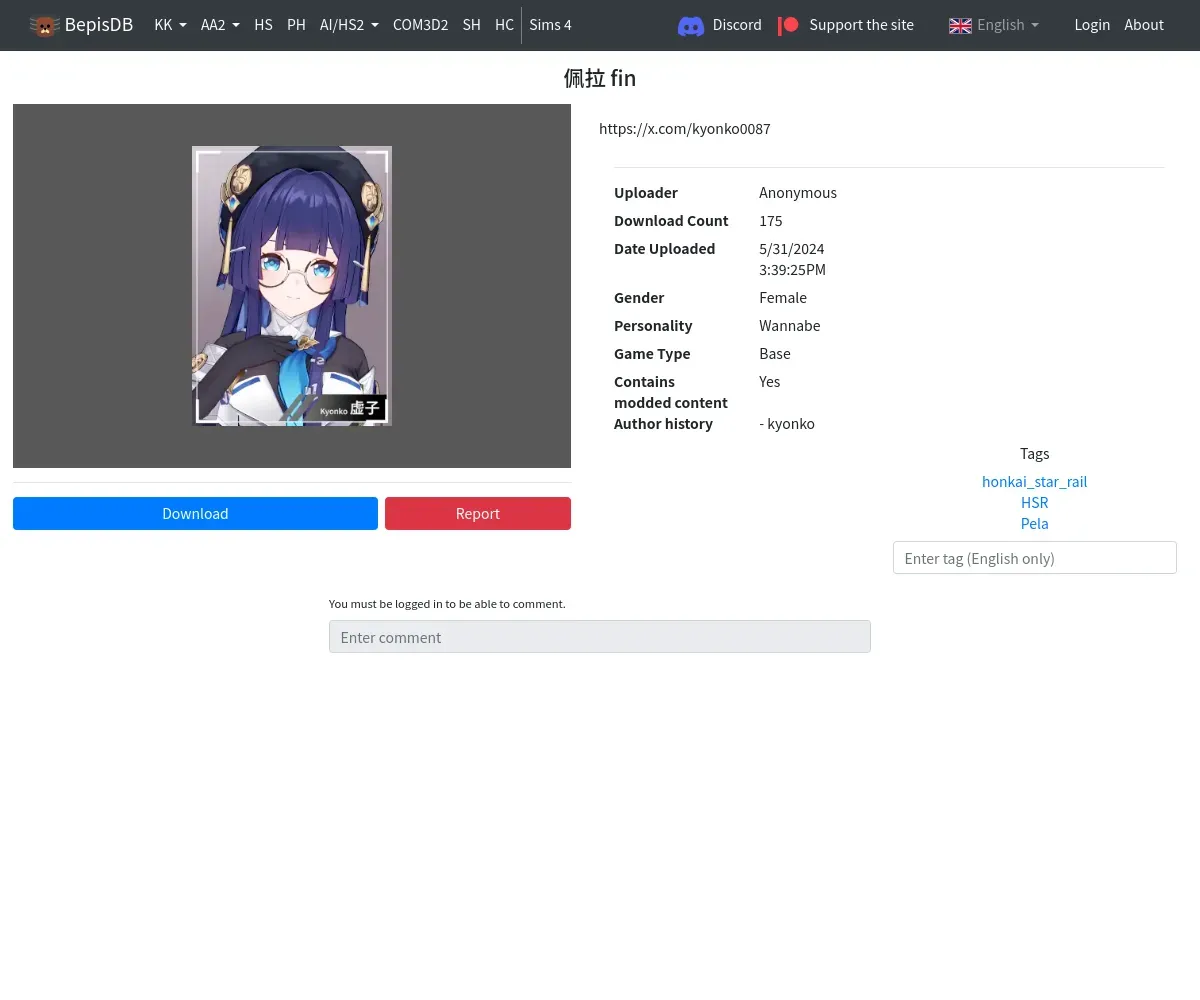Click the page title 佩拉 fin
This screenshot has width=1200, height=1000.
tap(600, 78)
